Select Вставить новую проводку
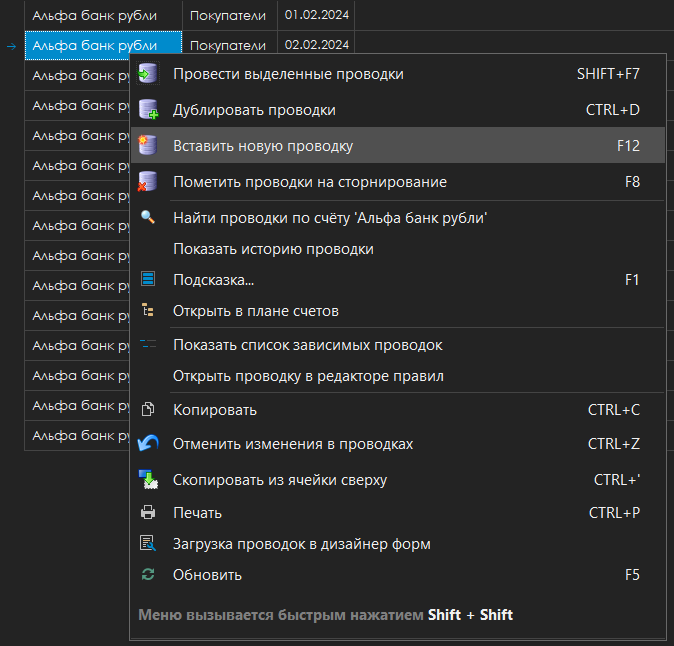 coord(398,146)
